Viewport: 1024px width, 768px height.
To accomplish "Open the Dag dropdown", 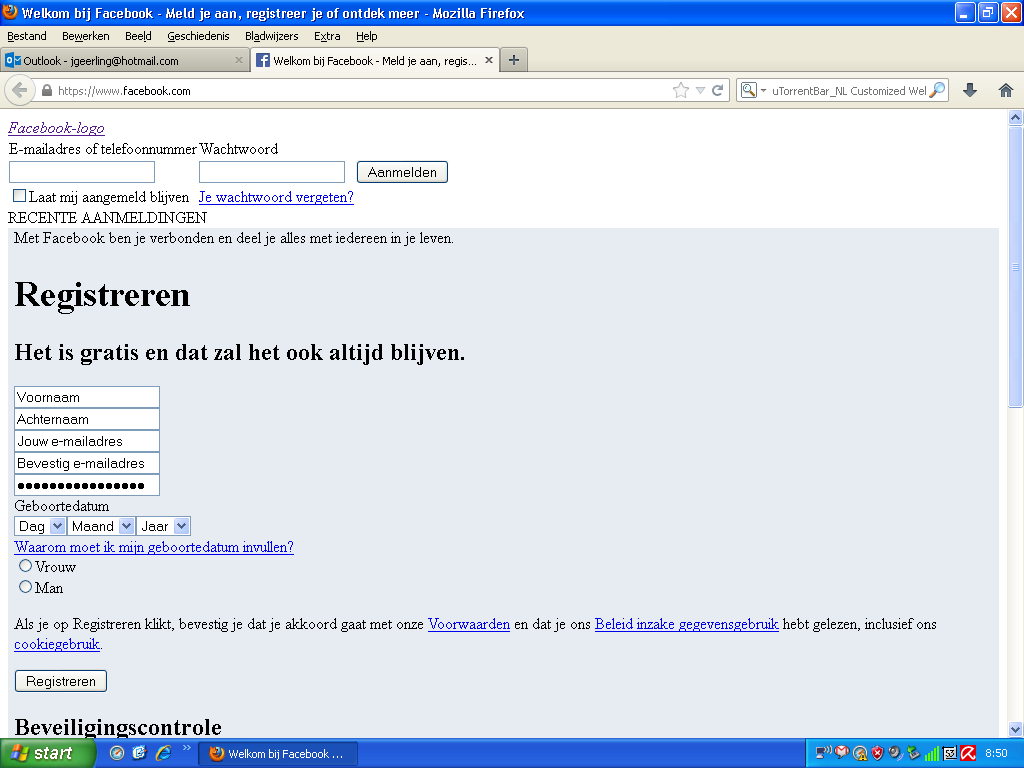I will click(x=39, y=526).
